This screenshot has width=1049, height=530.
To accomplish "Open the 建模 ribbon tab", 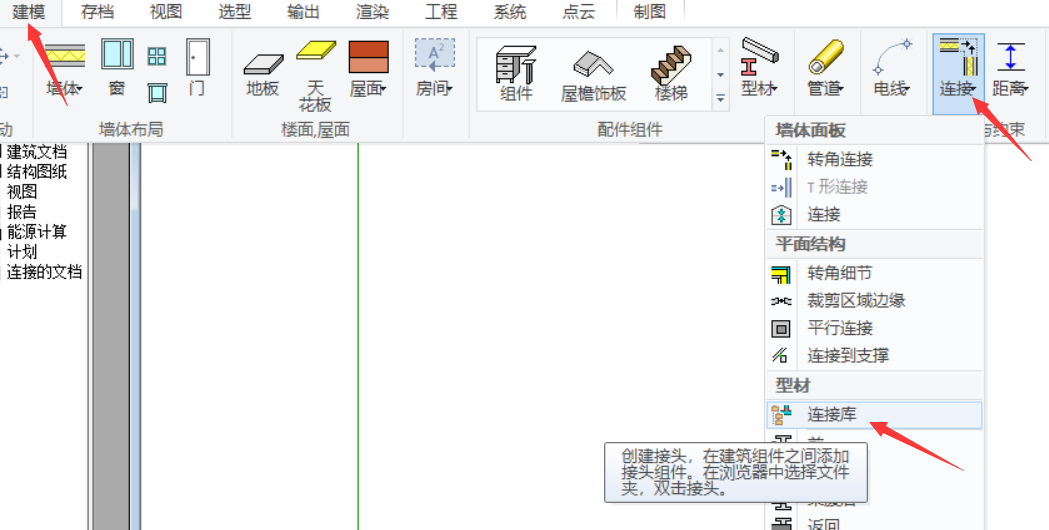I will (29, 12).
